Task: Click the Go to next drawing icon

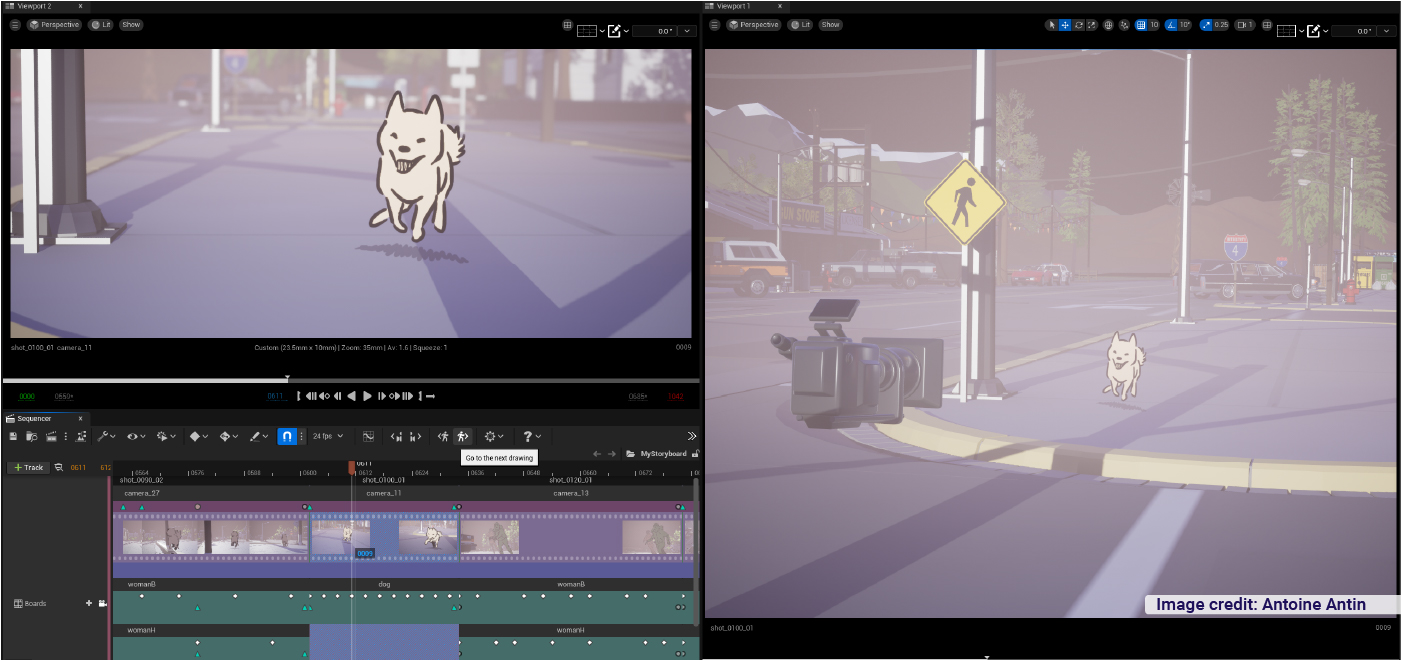Action: [x=462, y=436]
